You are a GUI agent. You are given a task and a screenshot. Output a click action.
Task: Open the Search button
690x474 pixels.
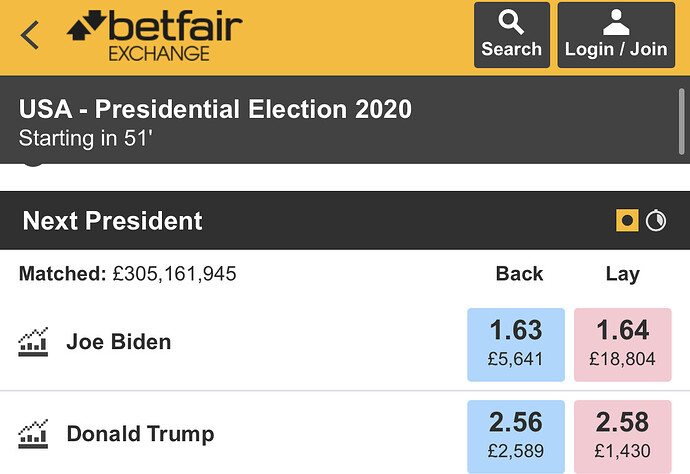(511, 35)
